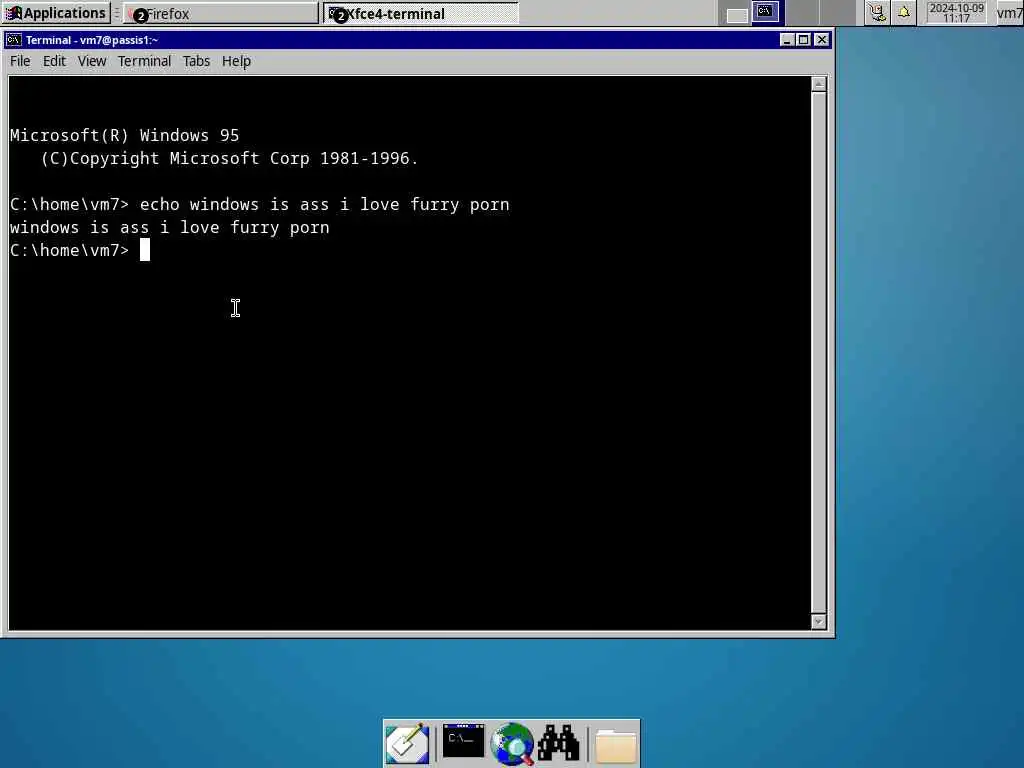Select the workspace showing the terminal
The image size is (1024, 768).
765,12
